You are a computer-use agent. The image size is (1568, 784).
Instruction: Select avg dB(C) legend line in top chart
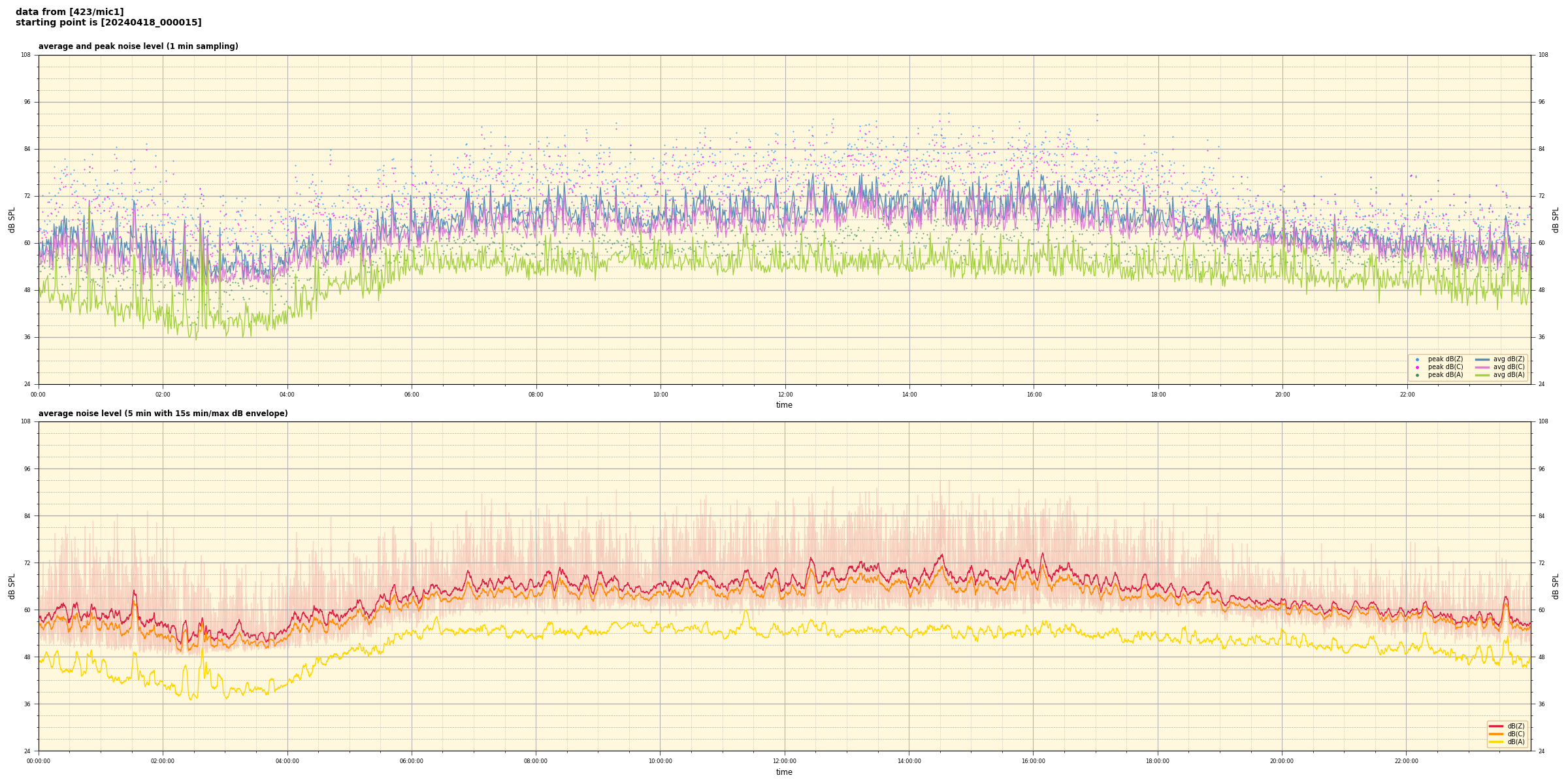click(x=1482, y=367)
